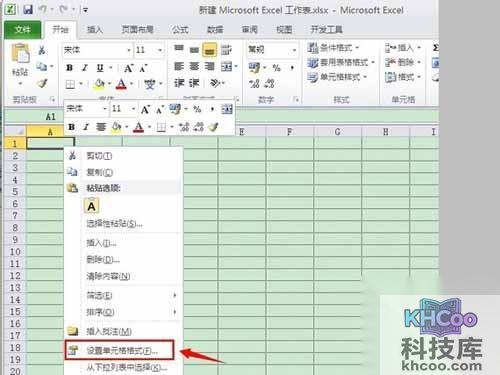Viewport: 500px width, 375px height.
Task: Decrease indent in ribbon alignment group
Action: pyautogui.click(x=179, y=83)
